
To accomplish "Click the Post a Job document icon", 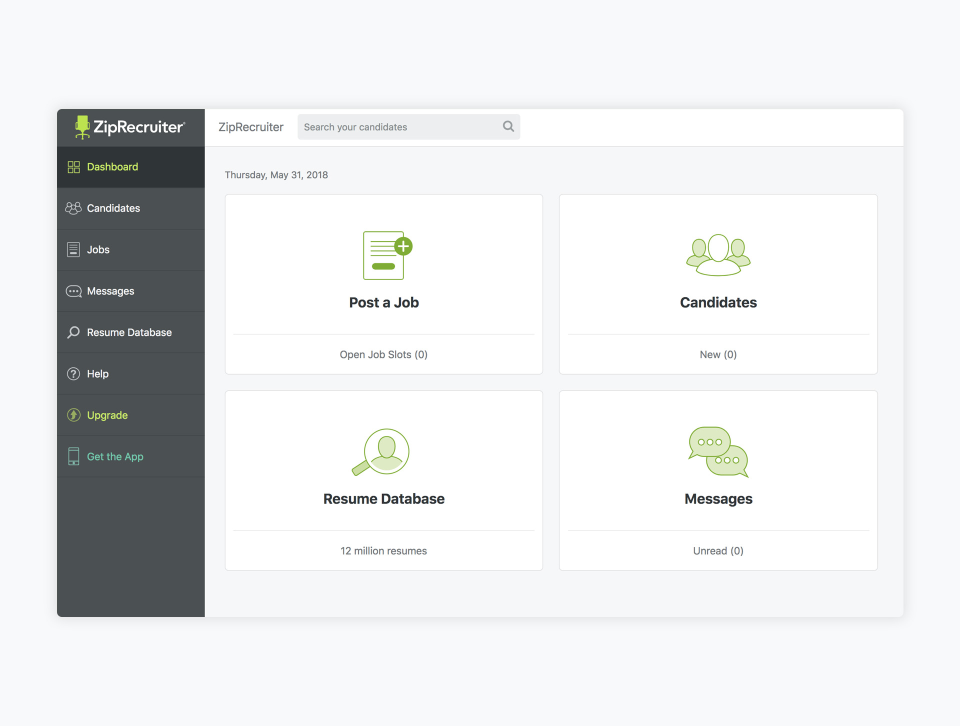I will 384,255.
